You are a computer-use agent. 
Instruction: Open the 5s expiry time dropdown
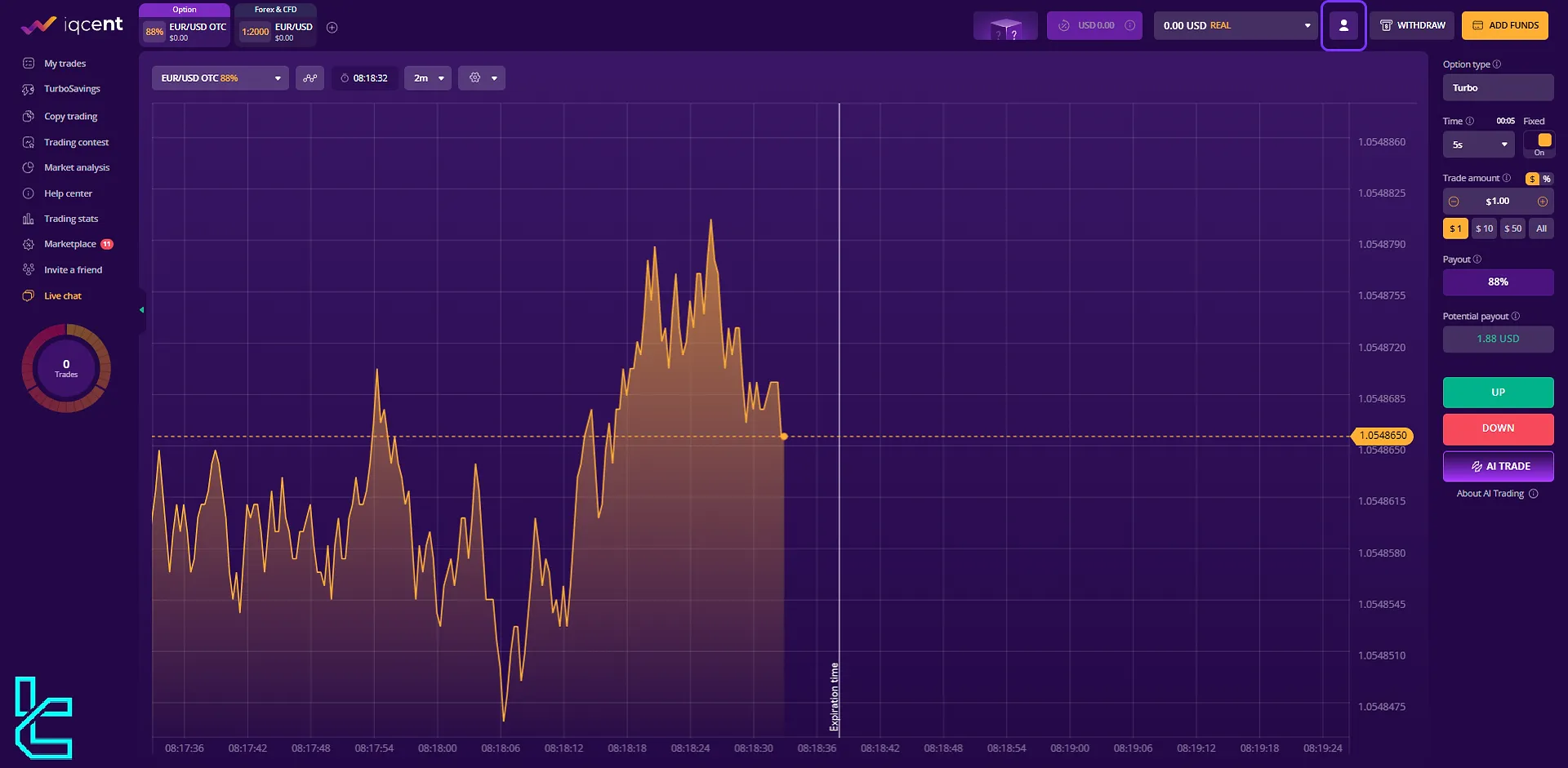[1478, 144]
